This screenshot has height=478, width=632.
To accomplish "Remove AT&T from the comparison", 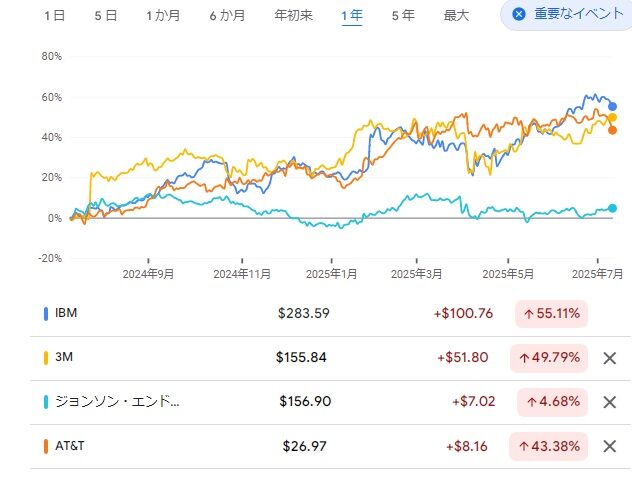I will (609, 446).
